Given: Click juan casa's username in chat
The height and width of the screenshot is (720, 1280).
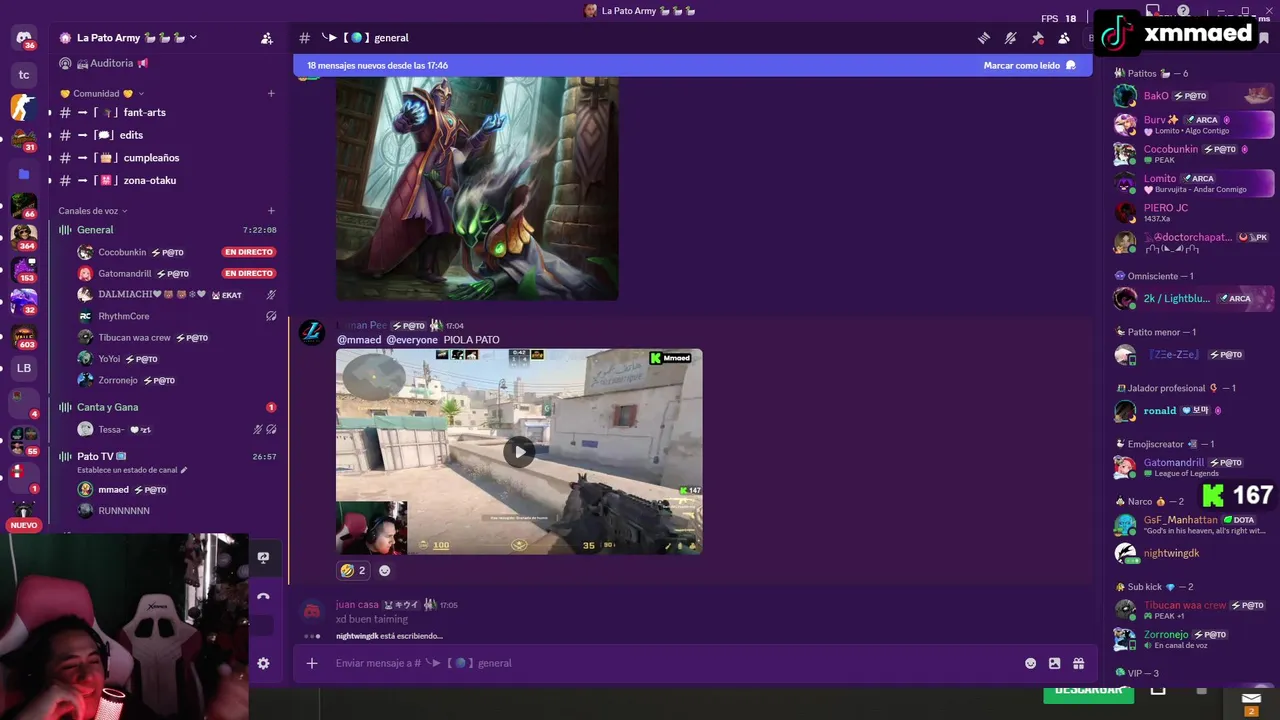Looking at the screenshot, I should 357,605.
